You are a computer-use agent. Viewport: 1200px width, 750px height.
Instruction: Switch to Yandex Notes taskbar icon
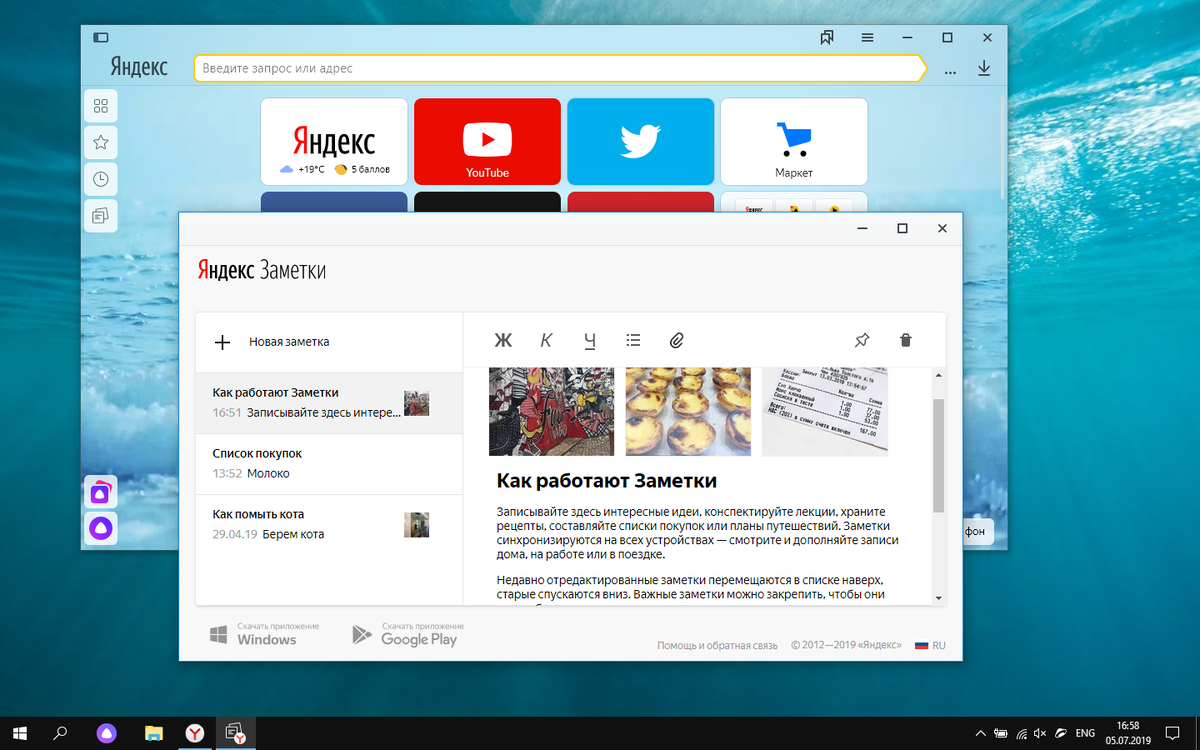236,733
